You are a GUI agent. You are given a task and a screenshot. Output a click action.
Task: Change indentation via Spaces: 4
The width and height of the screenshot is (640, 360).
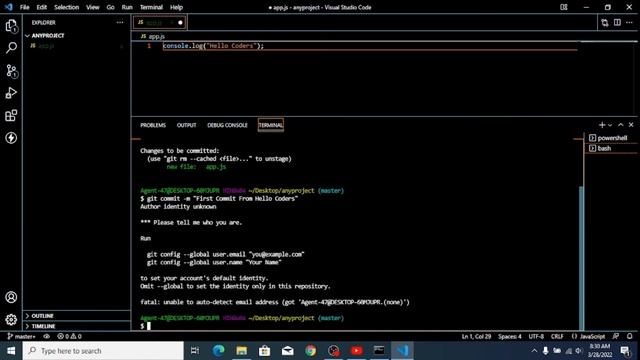(x=509, y=336)
